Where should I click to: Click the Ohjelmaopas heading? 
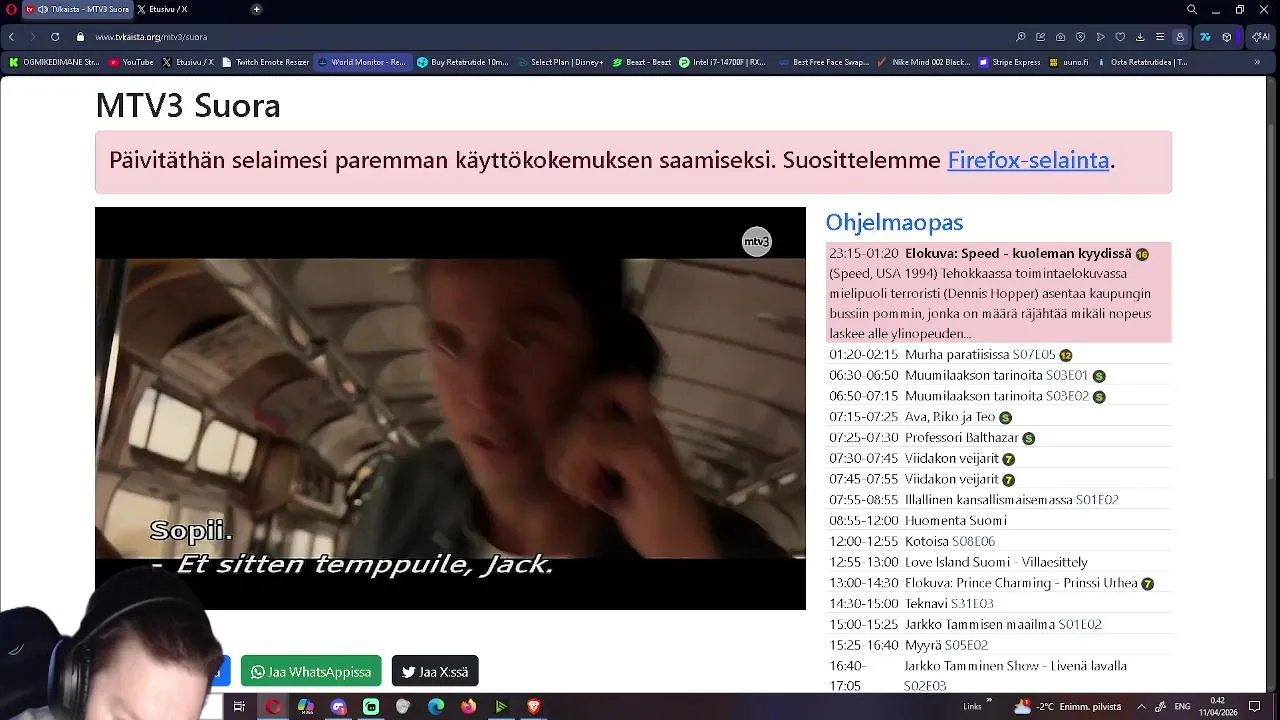894,222
